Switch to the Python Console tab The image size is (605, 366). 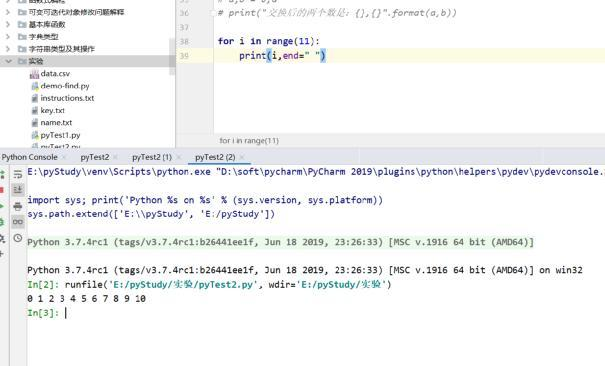coord(30,157)
